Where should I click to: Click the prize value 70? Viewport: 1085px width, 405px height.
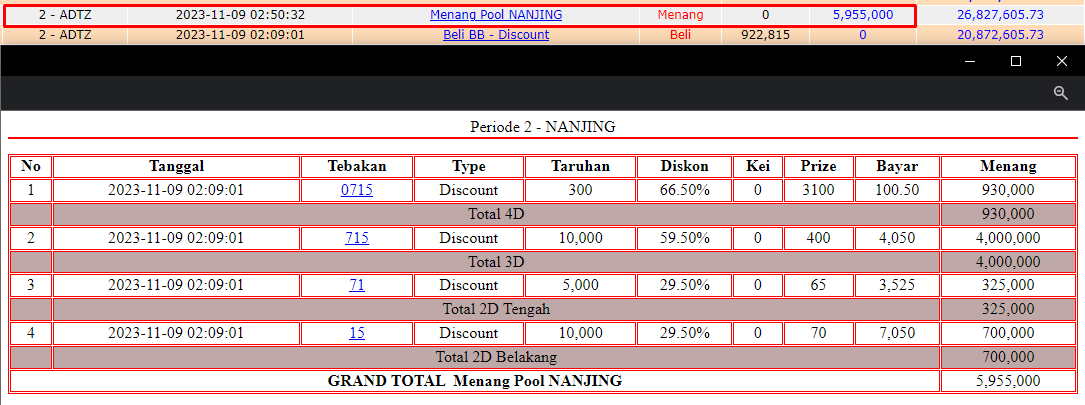819,333
